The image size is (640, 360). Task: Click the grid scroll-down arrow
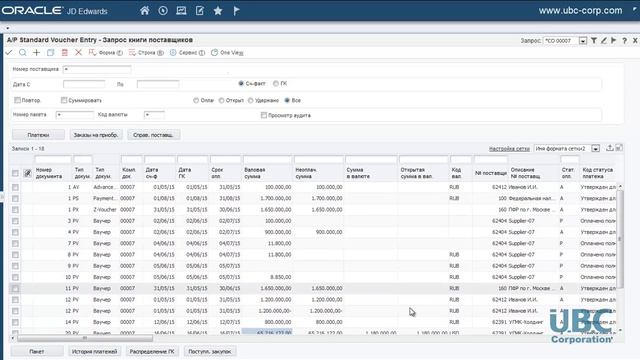click(620, 330)
